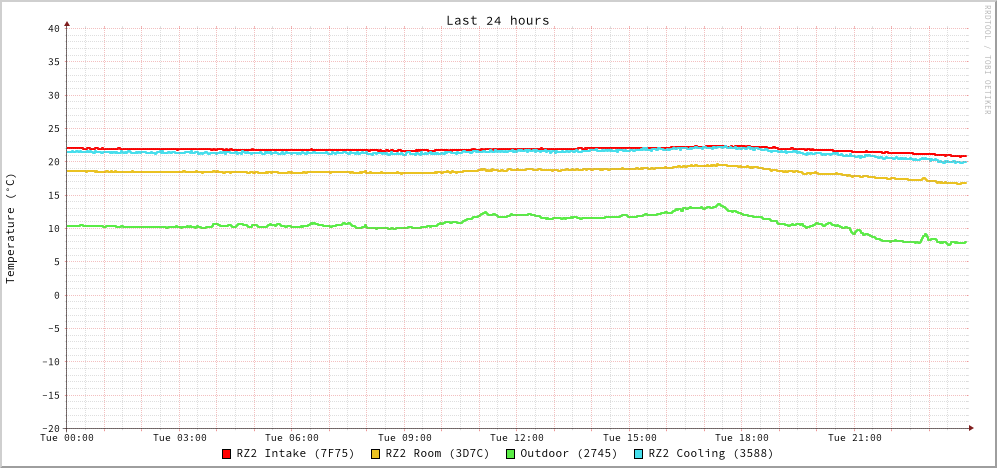Select the cyan RZ2 Cooling legend swatch

click(x=639, y=454)
